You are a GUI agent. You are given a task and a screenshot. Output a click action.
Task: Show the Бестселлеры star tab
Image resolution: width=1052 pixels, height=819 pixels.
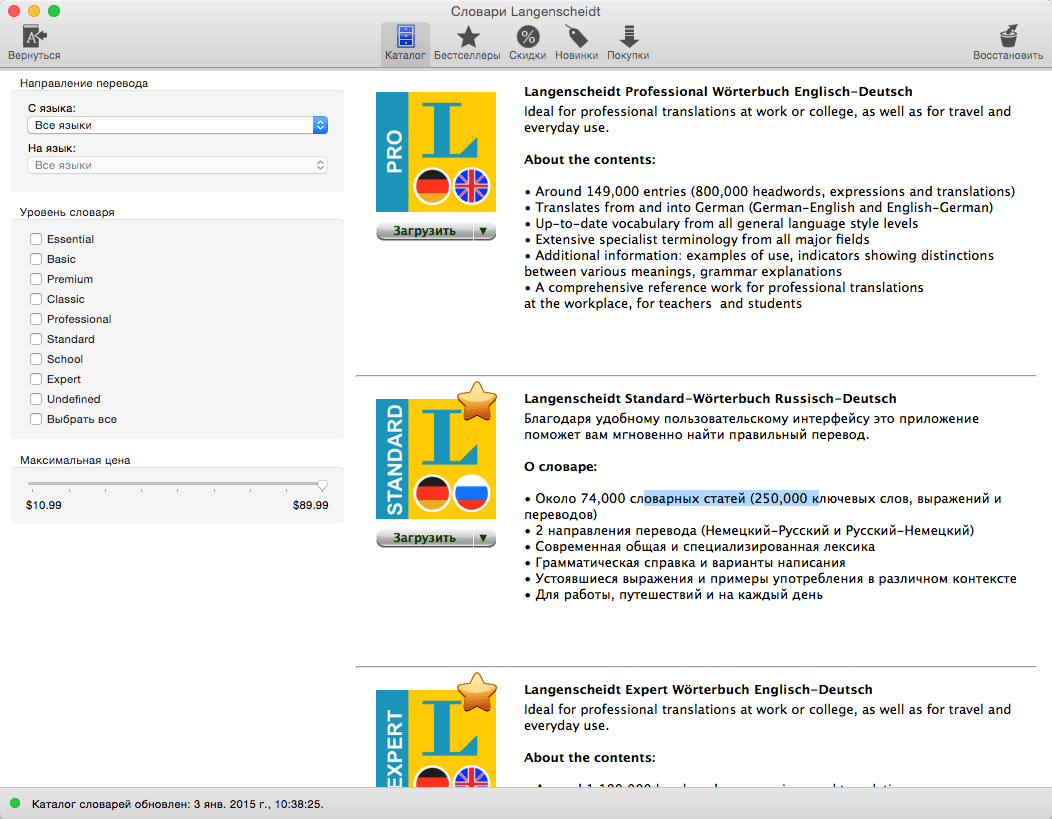[x=467, y=43]
